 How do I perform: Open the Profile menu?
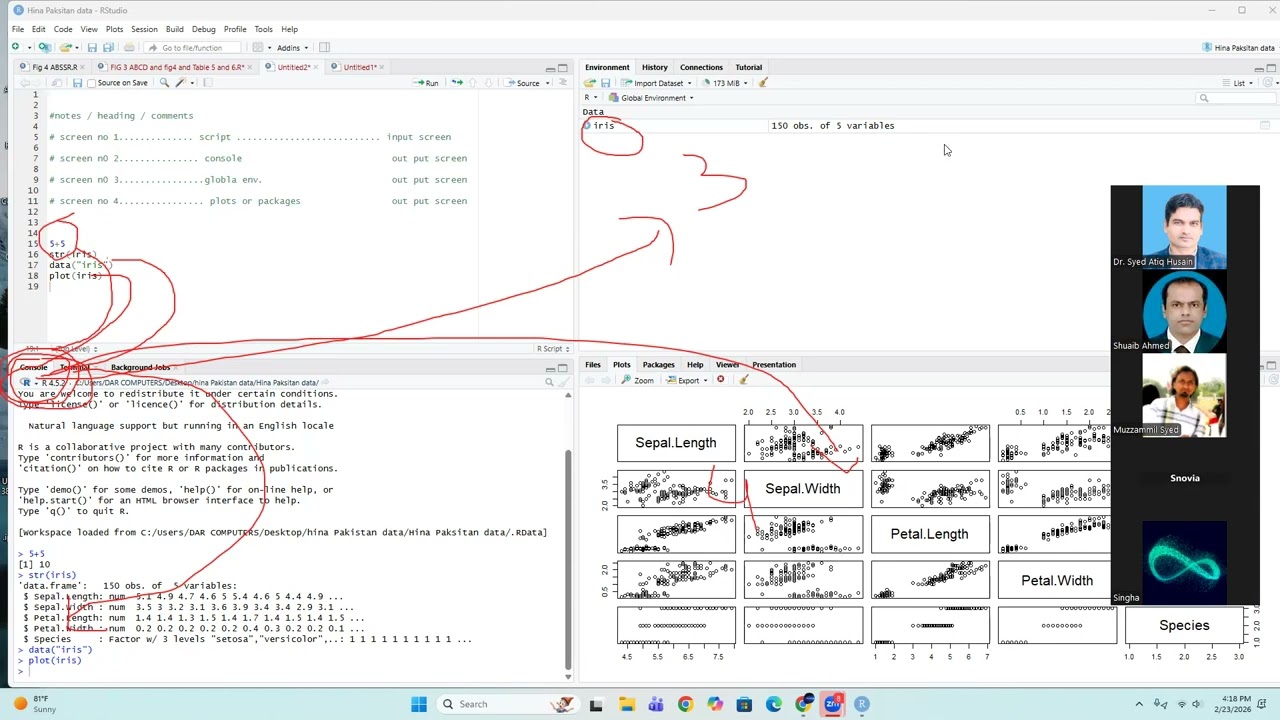coord(235,29)
